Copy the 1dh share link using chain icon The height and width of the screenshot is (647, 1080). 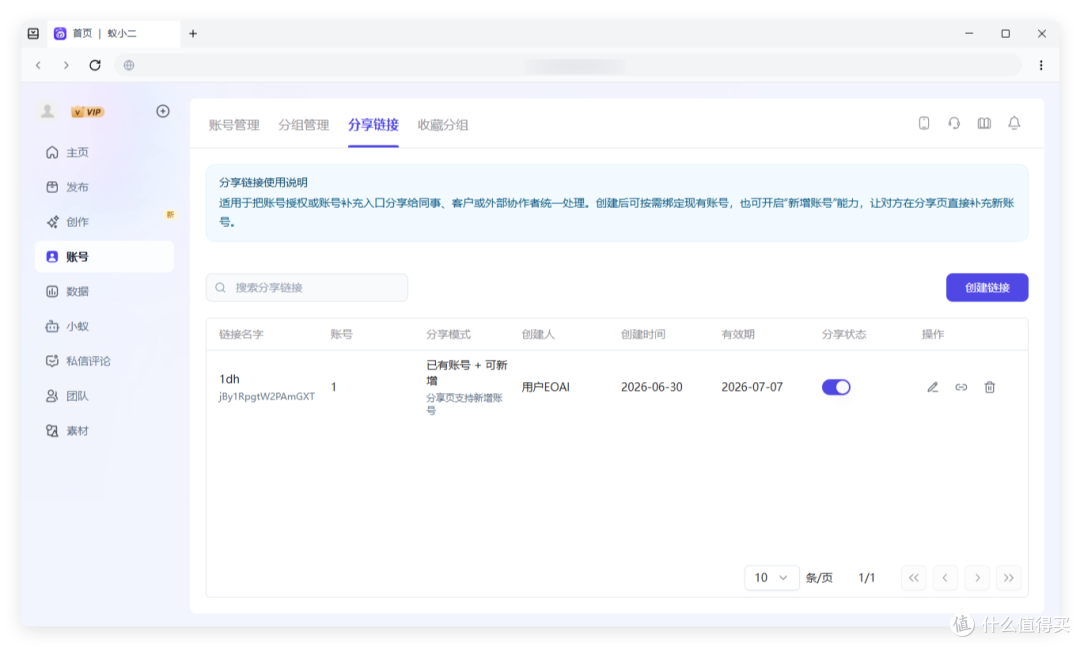961,387
